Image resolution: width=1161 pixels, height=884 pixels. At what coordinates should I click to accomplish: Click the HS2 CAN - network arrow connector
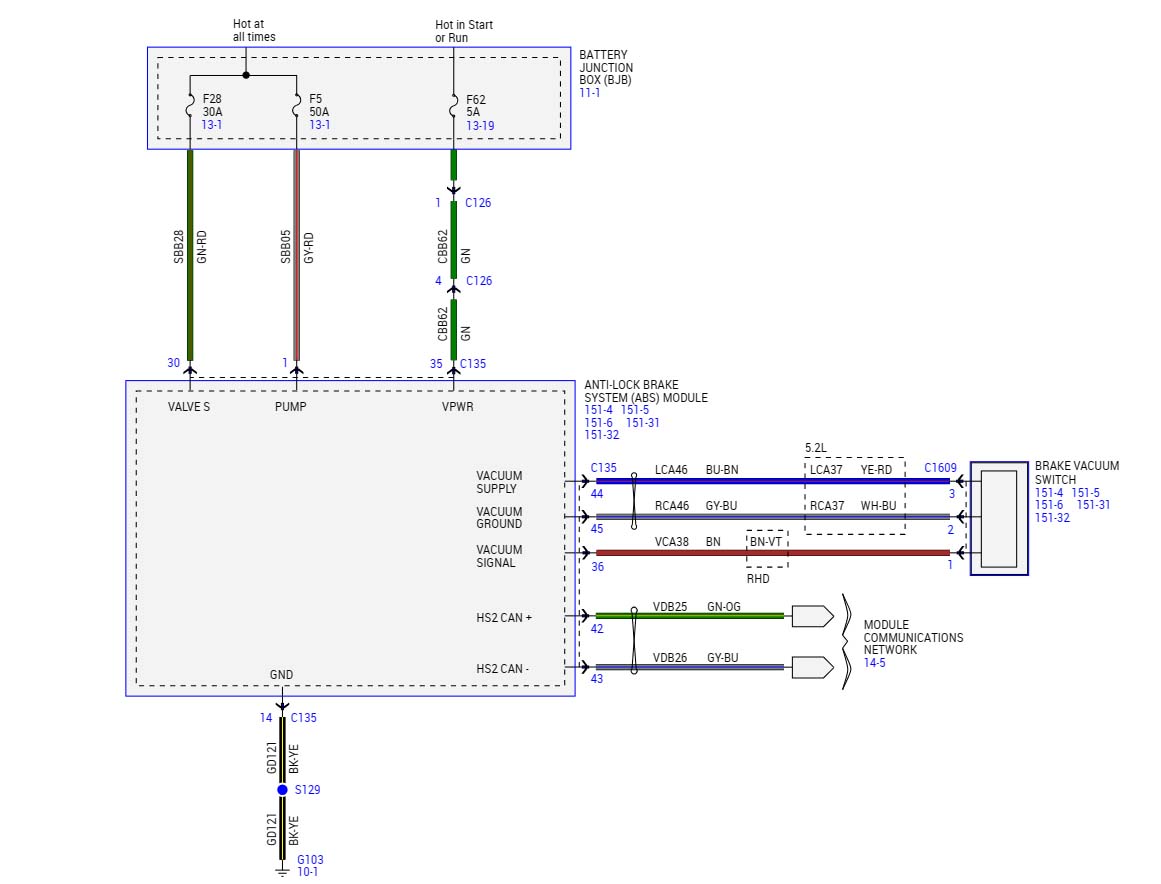812,667
